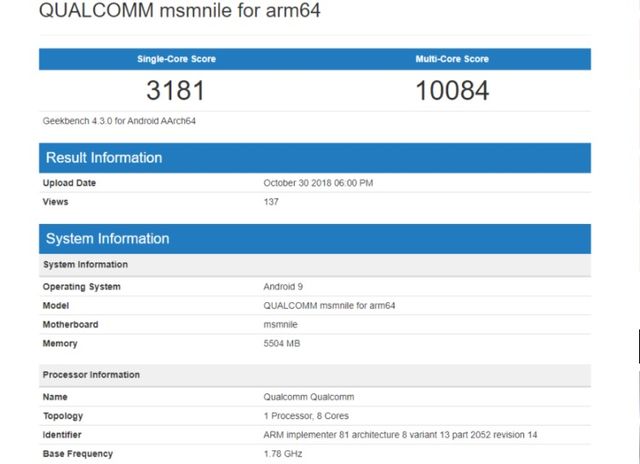Image resolution: width=640 pixels, height=464 pixels.
Task: Select the Upload Date row label
Action: (69, 183)
